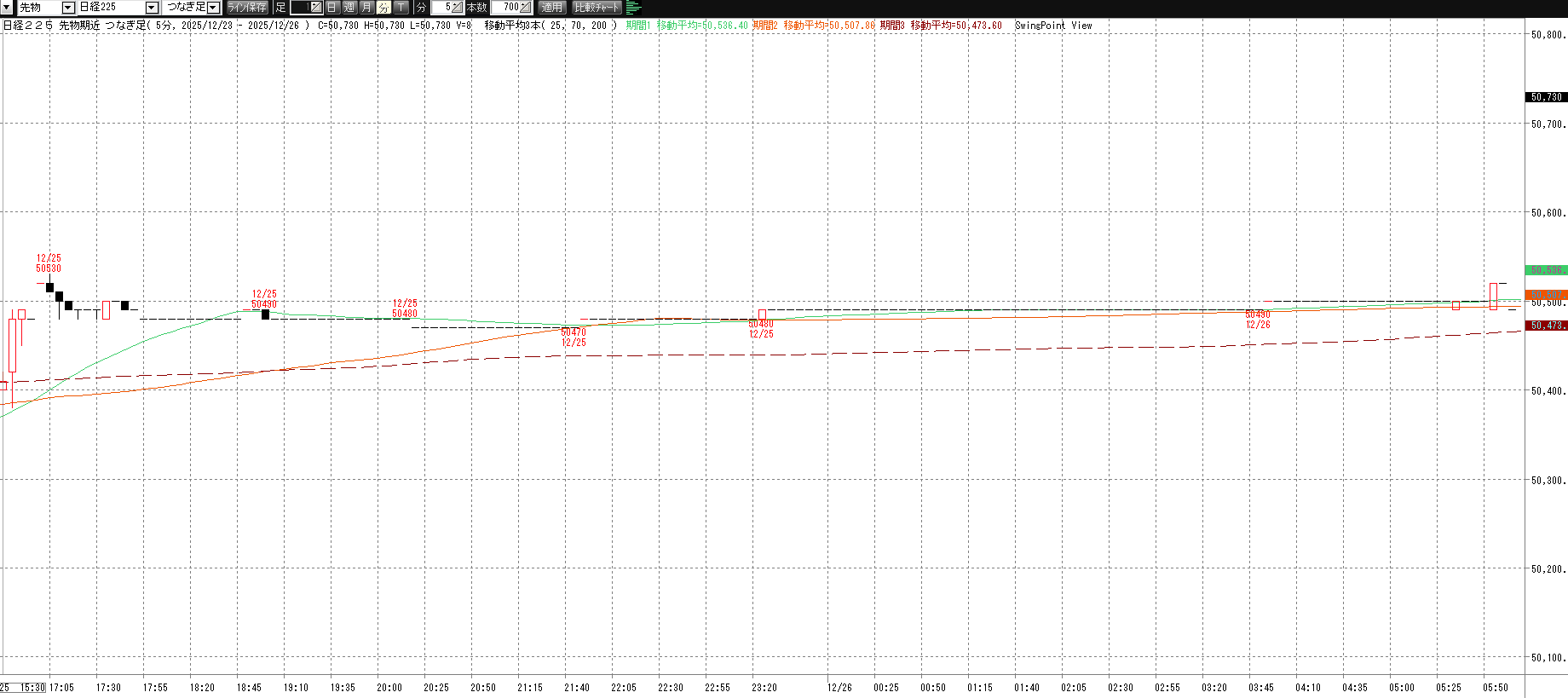Switch to the 月 monthly timeframe
Screen dimensions: 1568x698
366,8
